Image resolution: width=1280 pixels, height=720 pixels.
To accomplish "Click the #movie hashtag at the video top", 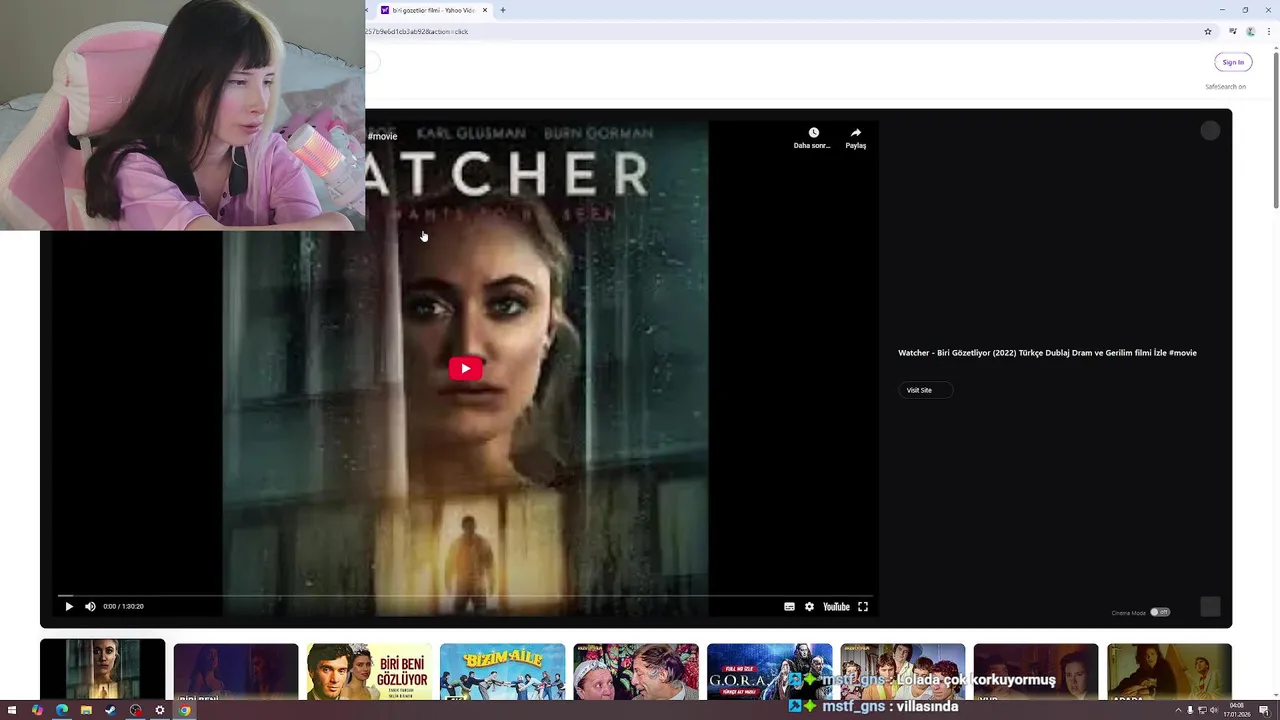I will (382, 136).
